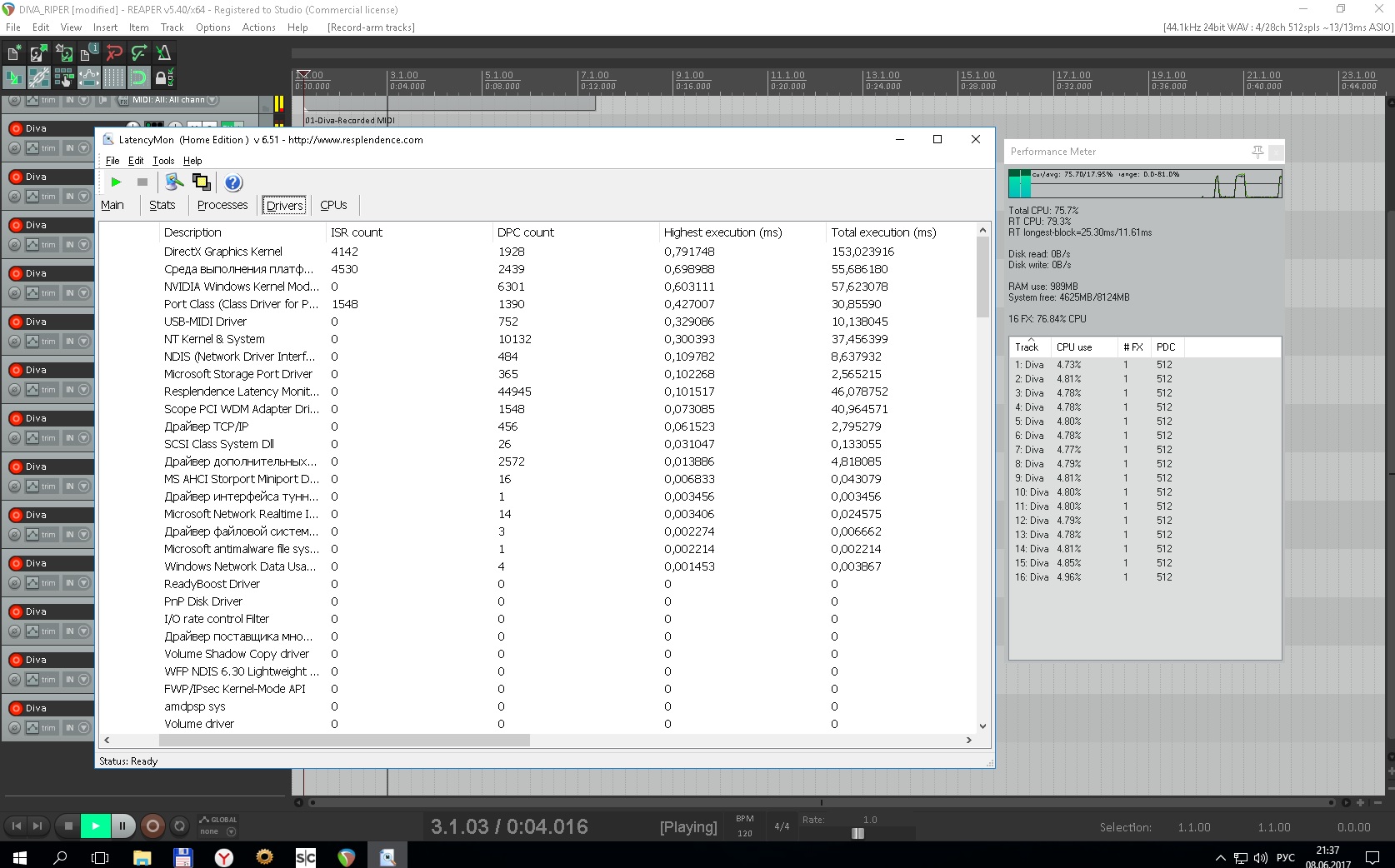This screenshot has width=1395, height=868.
Task: Click the Open project toolbar icon
Action: (x=38, y=53)
